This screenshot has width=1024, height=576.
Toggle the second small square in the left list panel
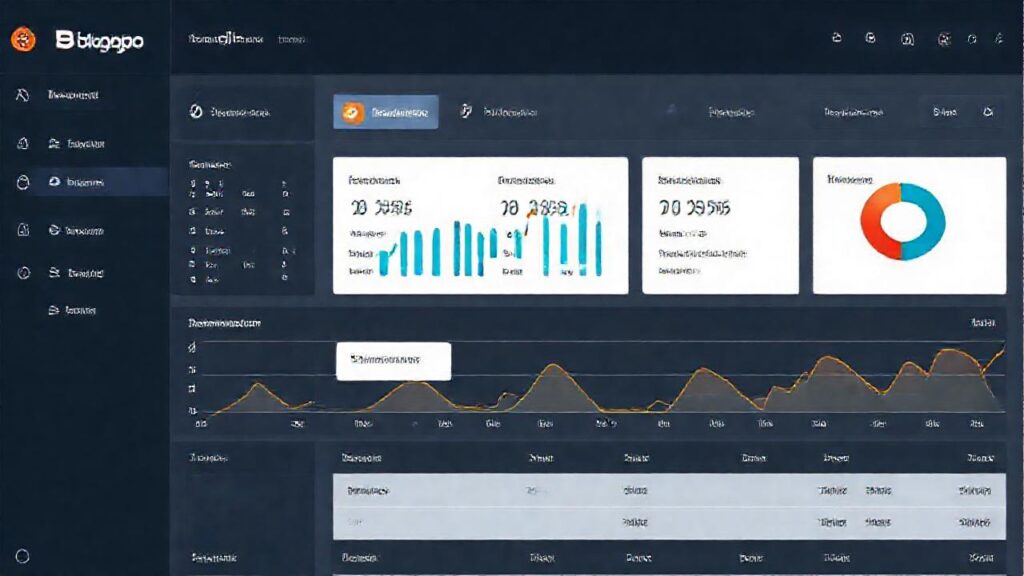pyautogui.click(x=192, y=212)
